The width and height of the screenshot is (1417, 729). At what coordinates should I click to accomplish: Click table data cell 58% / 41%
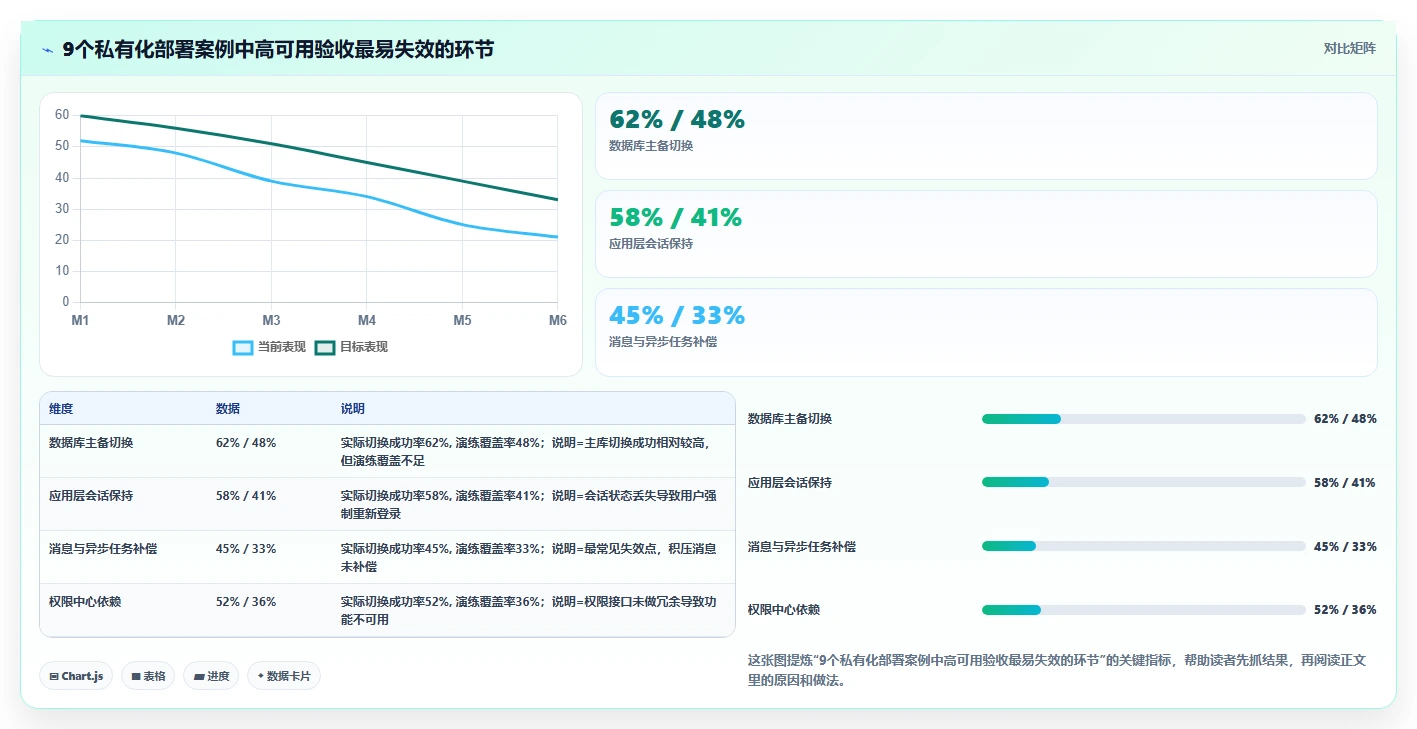coord(246,495)
